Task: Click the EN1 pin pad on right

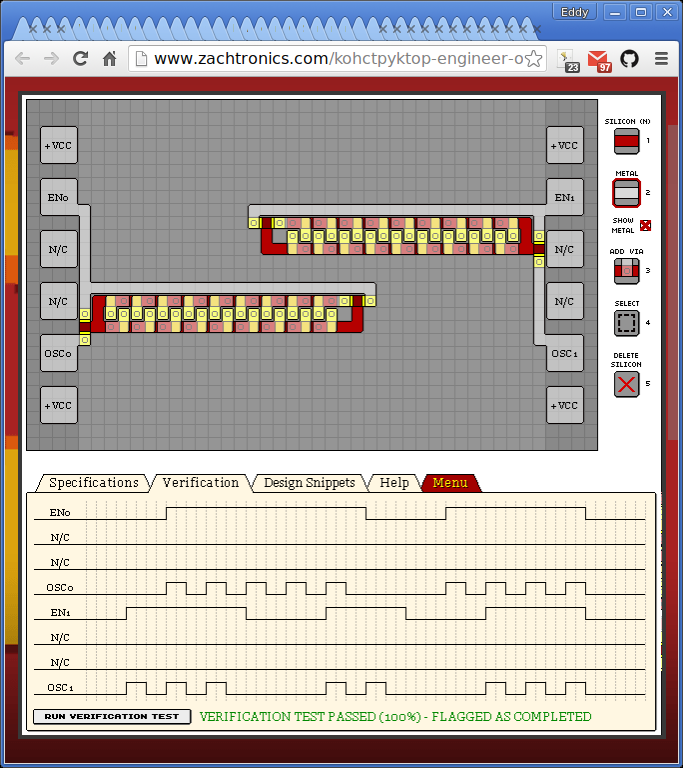Action: click(565, 198)
